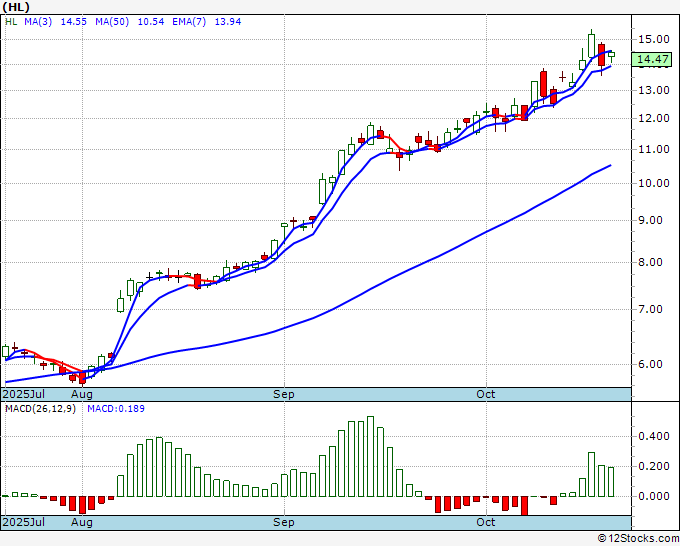
Task: Click Sep on the MACD timeline
Action: point(284,522)
